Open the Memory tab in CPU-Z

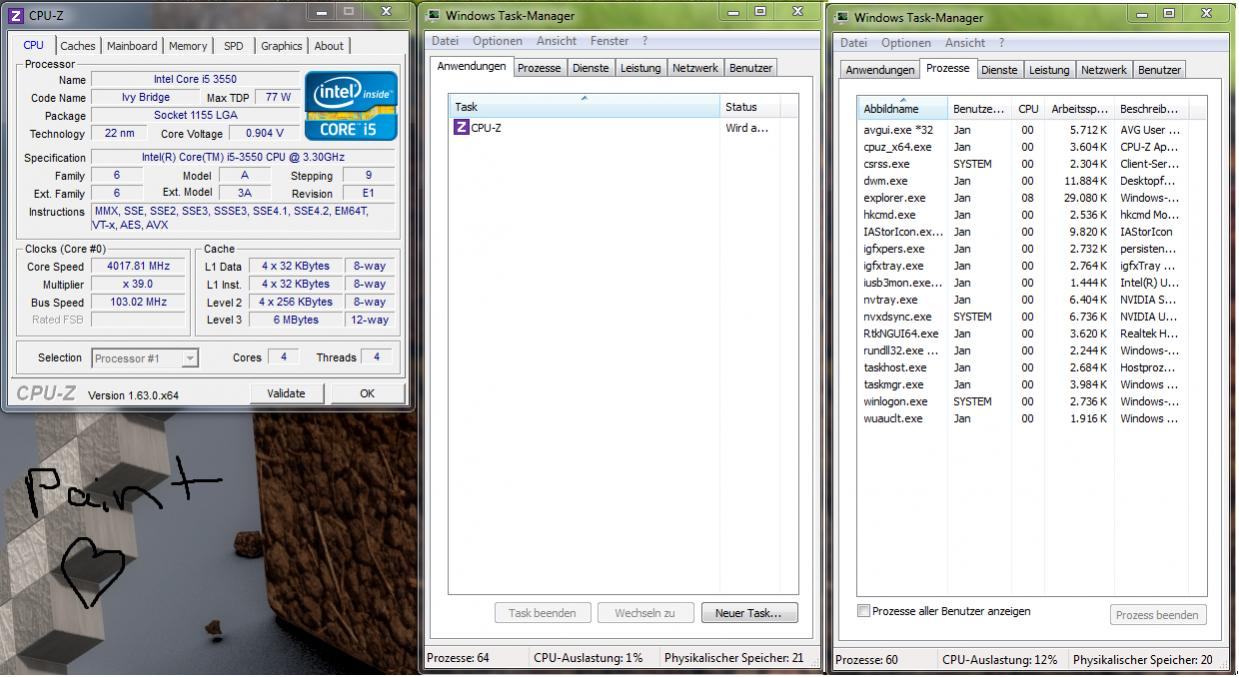188,46
